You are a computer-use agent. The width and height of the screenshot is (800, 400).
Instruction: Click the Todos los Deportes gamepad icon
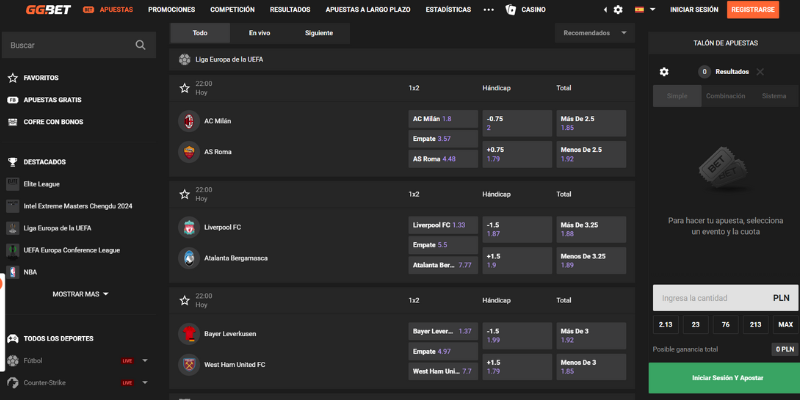[13, 339]
